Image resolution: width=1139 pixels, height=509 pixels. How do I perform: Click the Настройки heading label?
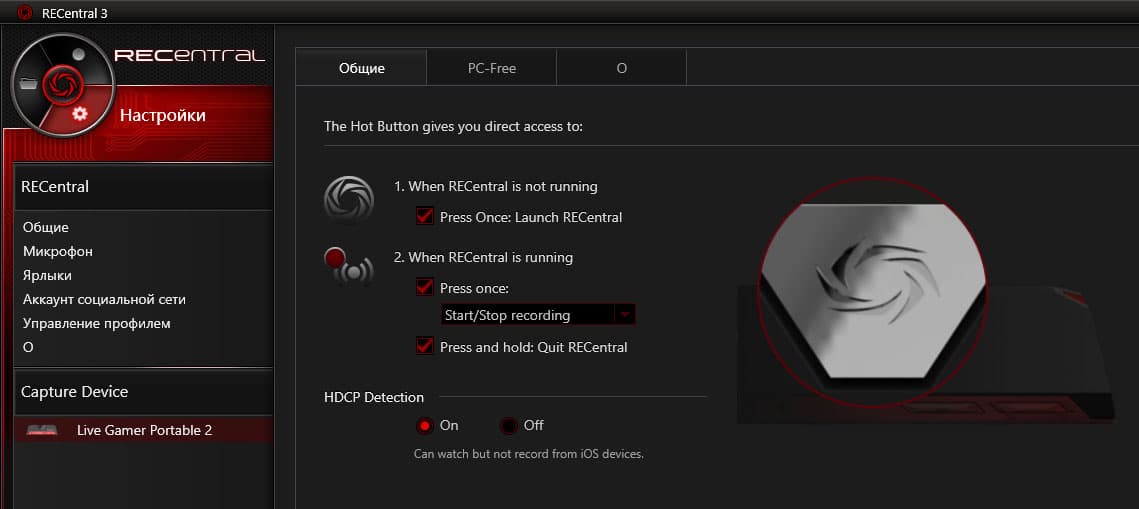pos(163,115)
